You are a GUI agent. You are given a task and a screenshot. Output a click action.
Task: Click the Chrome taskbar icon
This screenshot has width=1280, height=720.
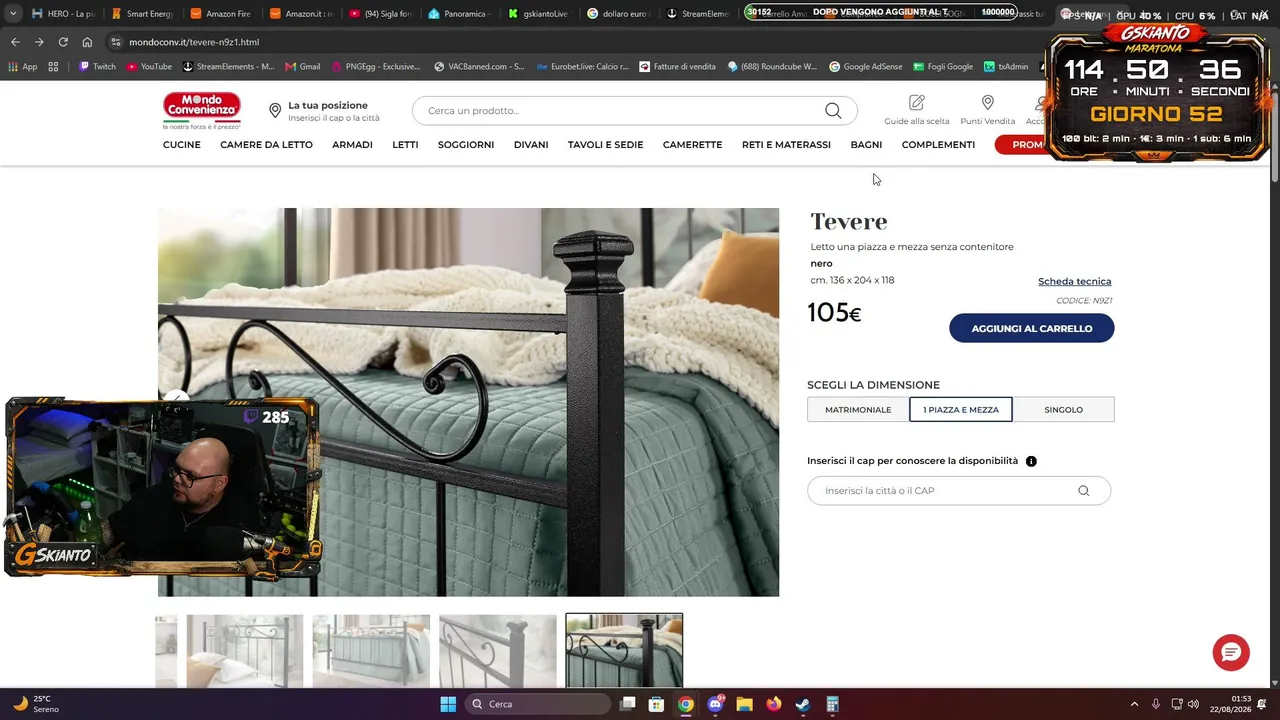(685, 704)
